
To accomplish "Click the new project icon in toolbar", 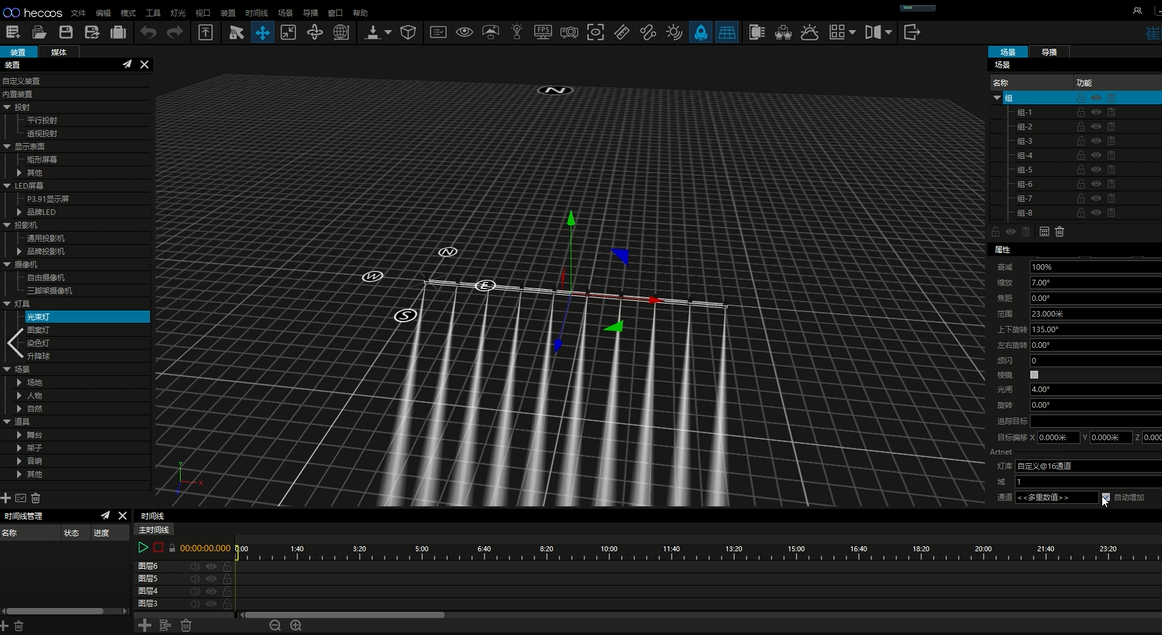I will pyautogui.click(x=13, y=32).
